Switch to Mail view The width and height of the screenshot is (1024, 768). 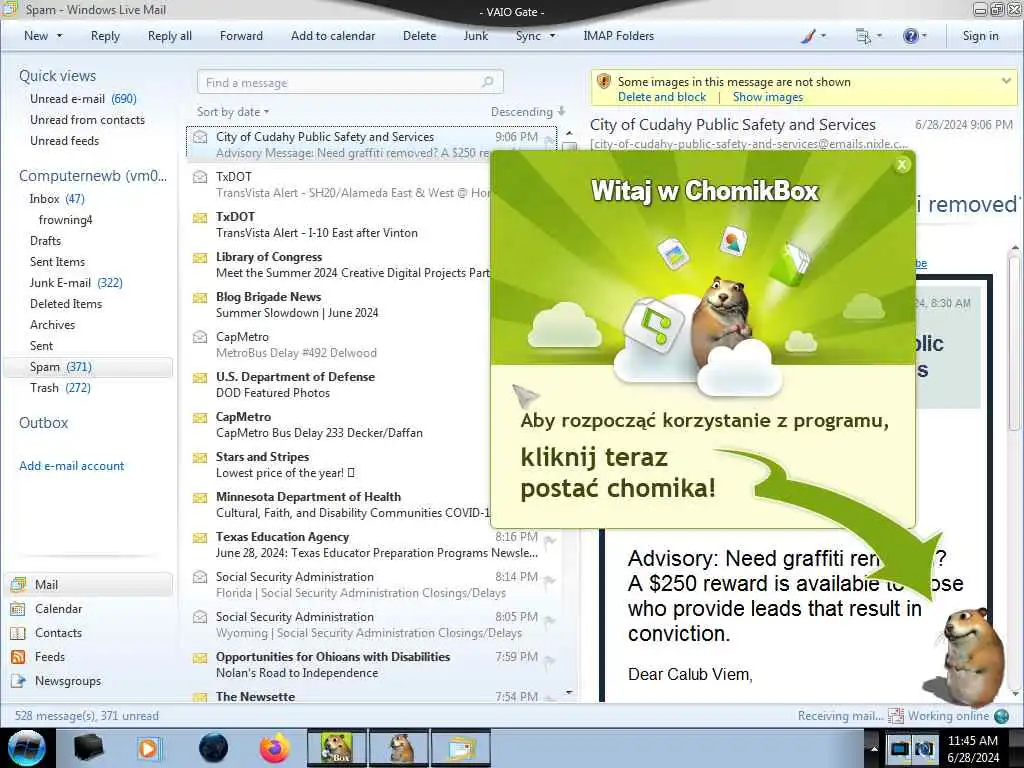(89, 584)
